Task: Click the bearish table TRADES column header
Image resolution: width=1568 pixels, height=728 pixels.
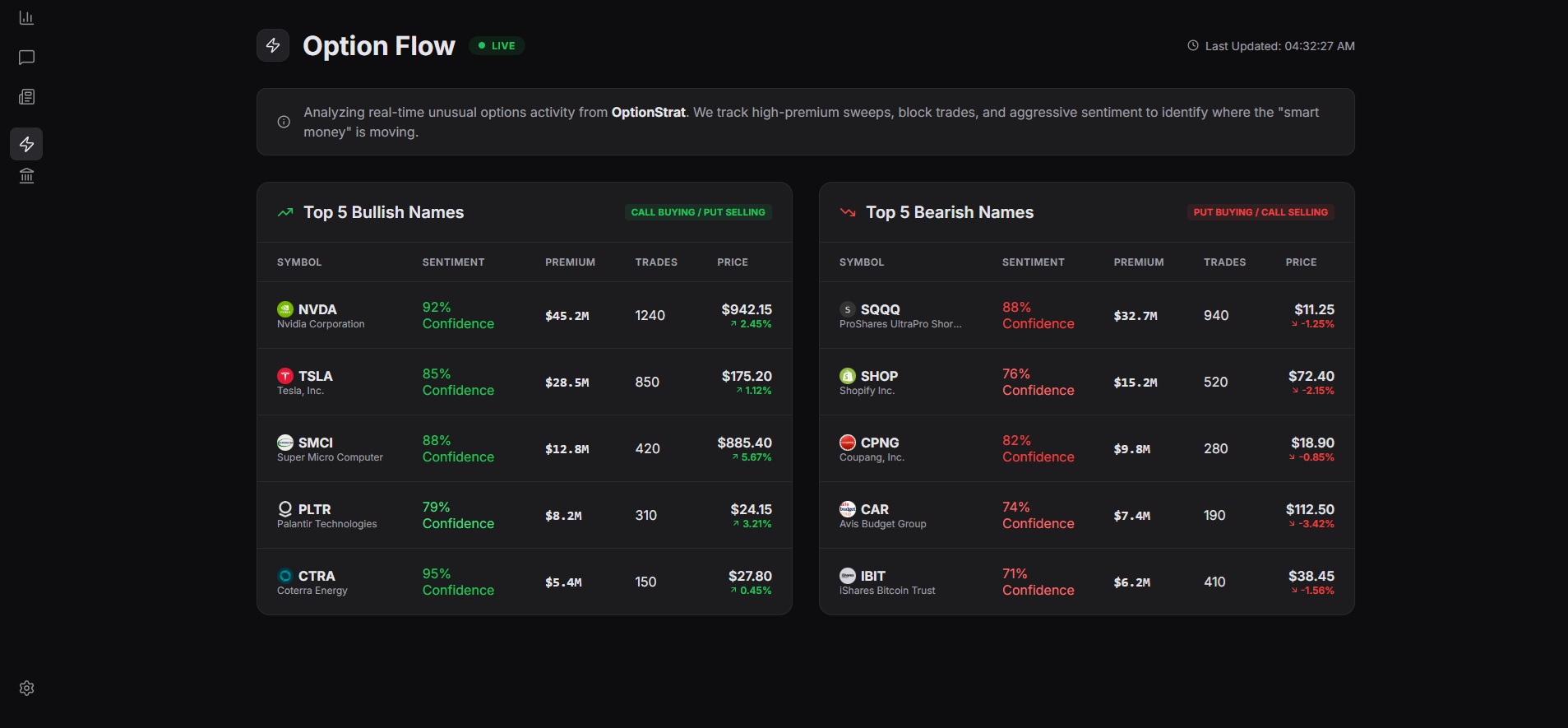Action: coord(1225,262)
